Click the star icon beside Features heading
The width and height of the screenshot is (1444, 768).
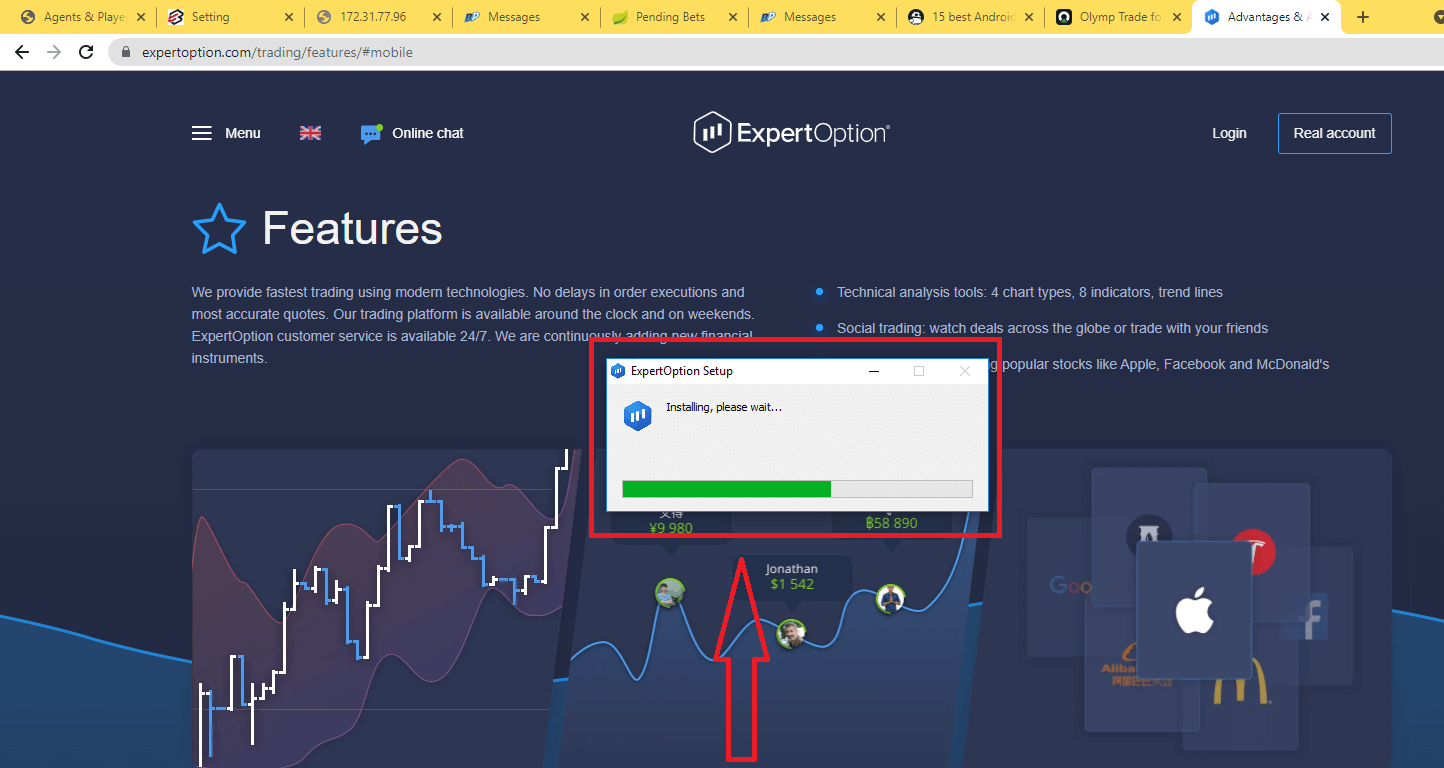coord(219,228)
